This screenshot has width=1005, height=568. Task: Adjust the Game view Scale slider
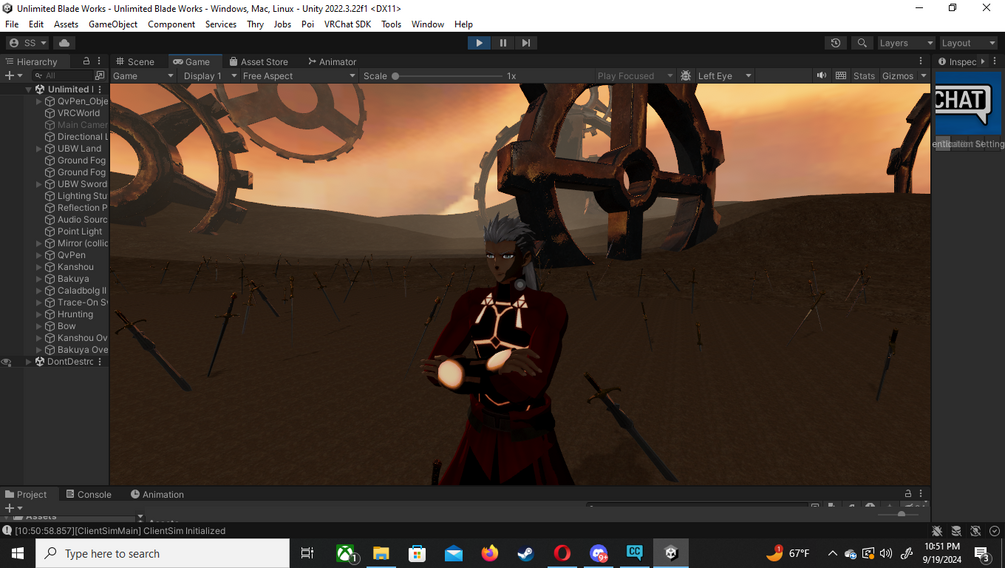tap(448, 76)
